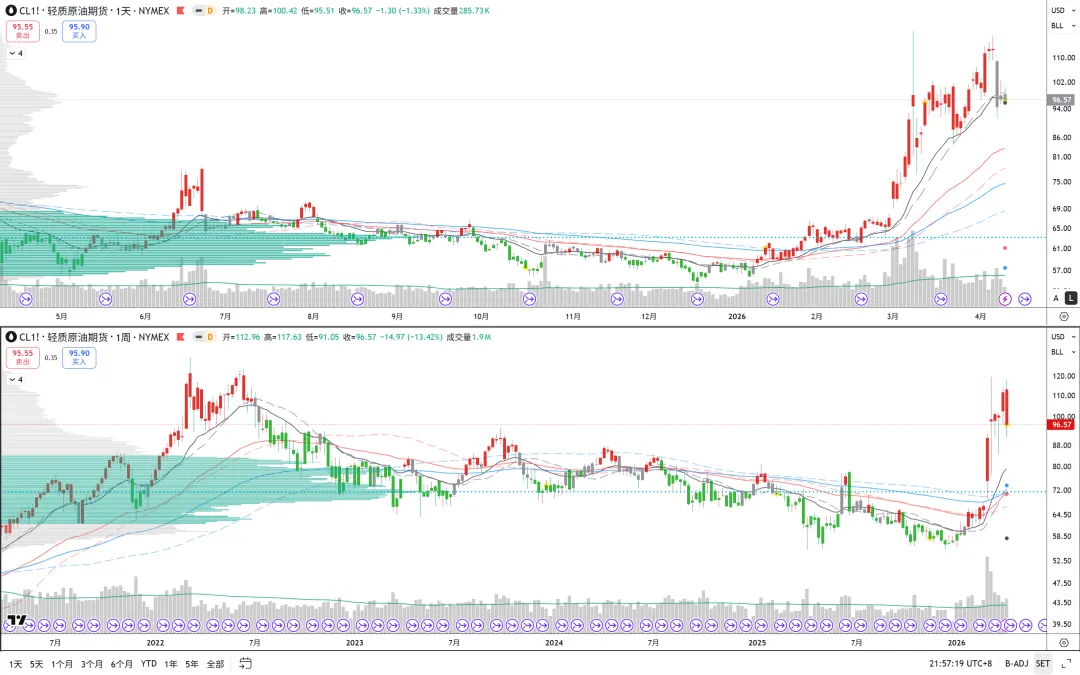
Task: Click the red flag icon in the weekly chart header
Action: pos(180,337)
